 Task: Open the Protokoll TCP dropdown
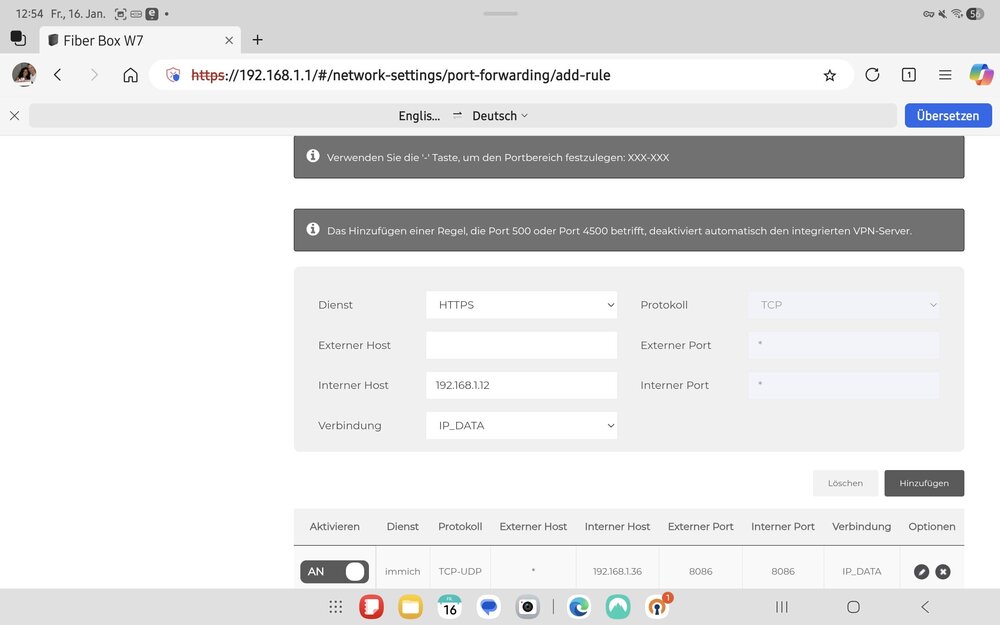(x=843, y=305)
